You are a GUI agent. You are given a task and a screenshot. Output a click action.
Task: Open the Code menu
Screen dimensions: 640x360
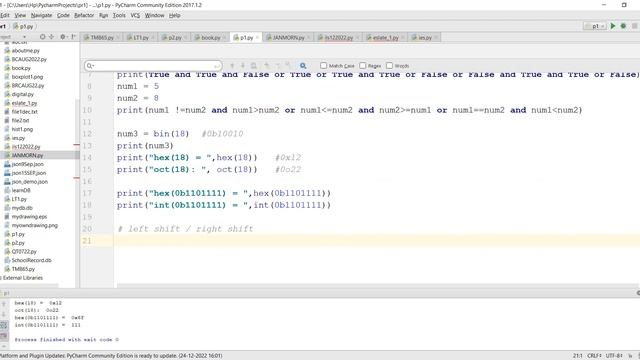[63, 15]
